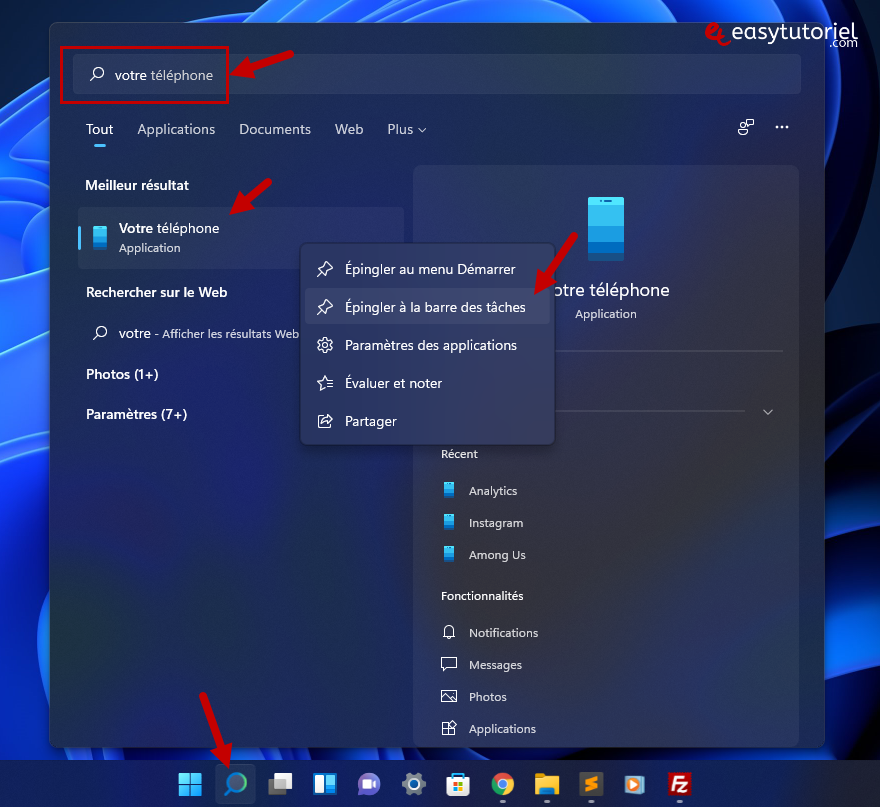Click the picture icon next to Photos feature
Viewport: 880px width, 807px height.
[x=449, y=696]
